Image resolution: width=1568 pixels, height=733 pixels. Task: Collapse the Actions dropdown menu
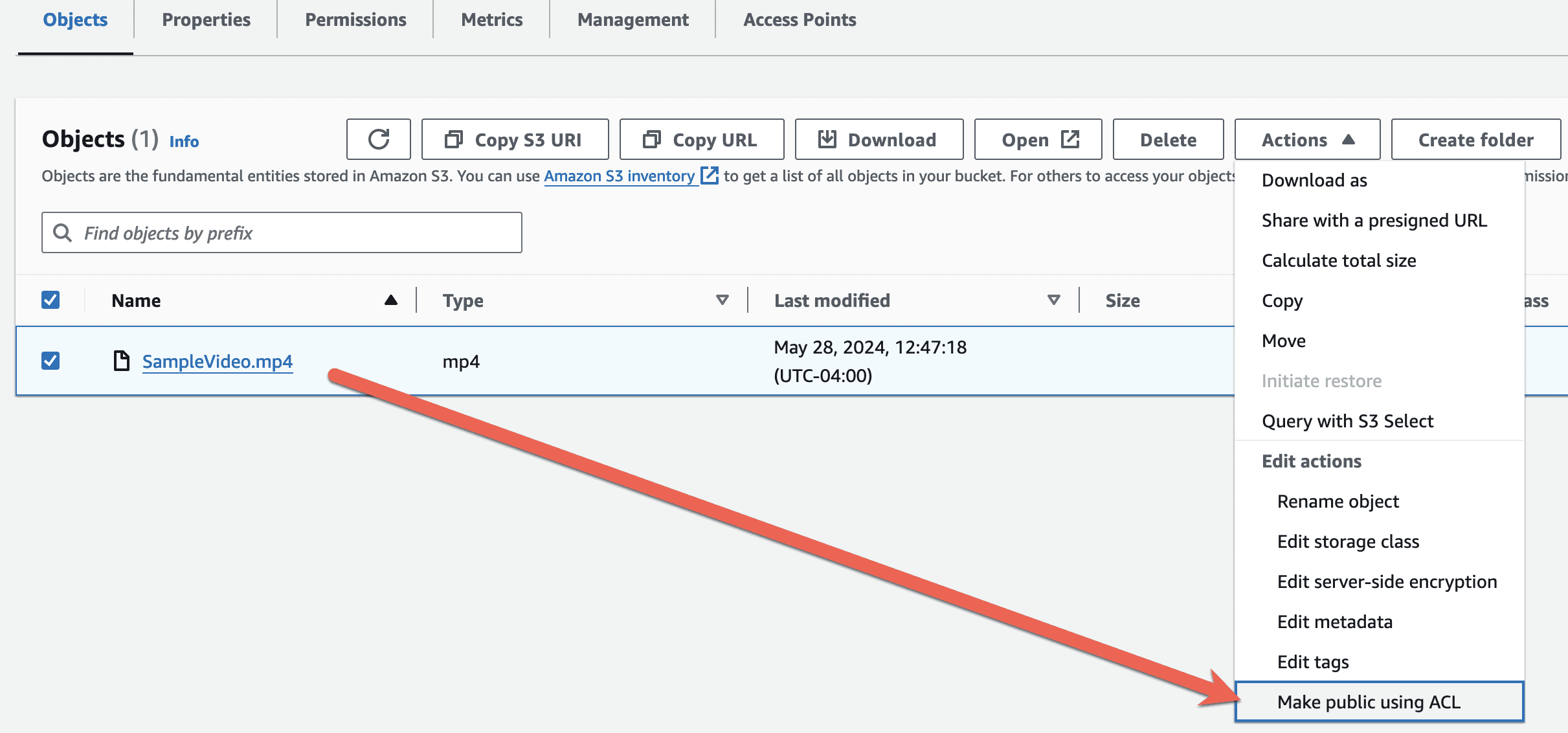tap(1307, 139)
